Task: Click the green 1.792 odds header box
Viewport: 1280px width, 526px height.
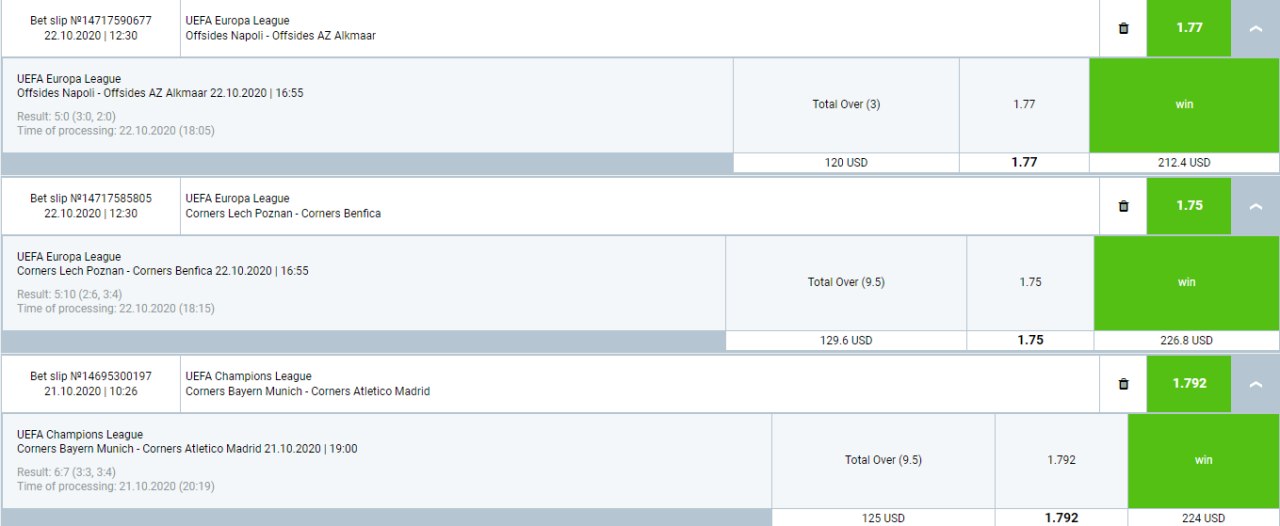Action: (x=1189, y=384)
